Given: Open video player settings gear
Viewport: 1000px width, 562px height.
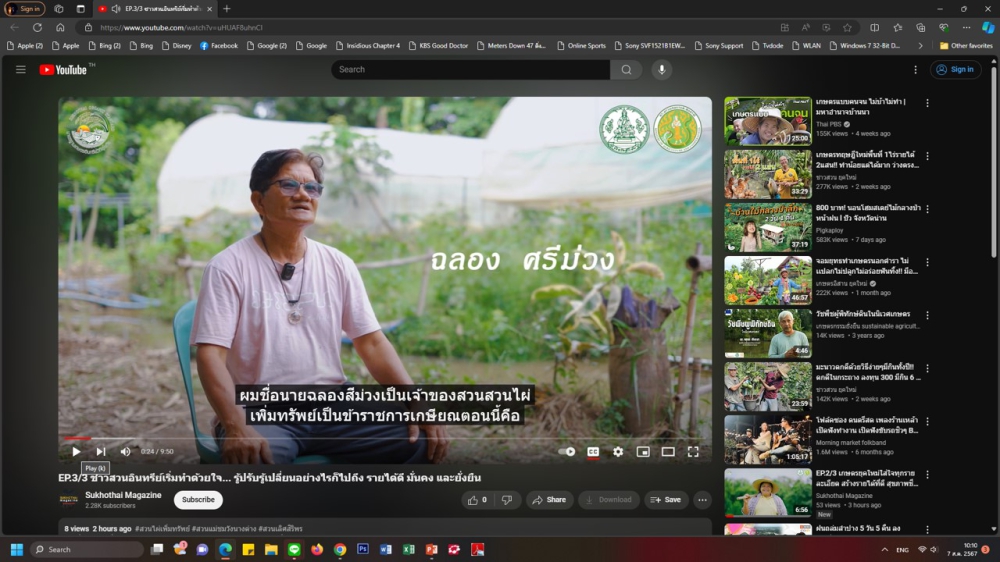Looking at the screenshot, I should (x=618, y=452).
